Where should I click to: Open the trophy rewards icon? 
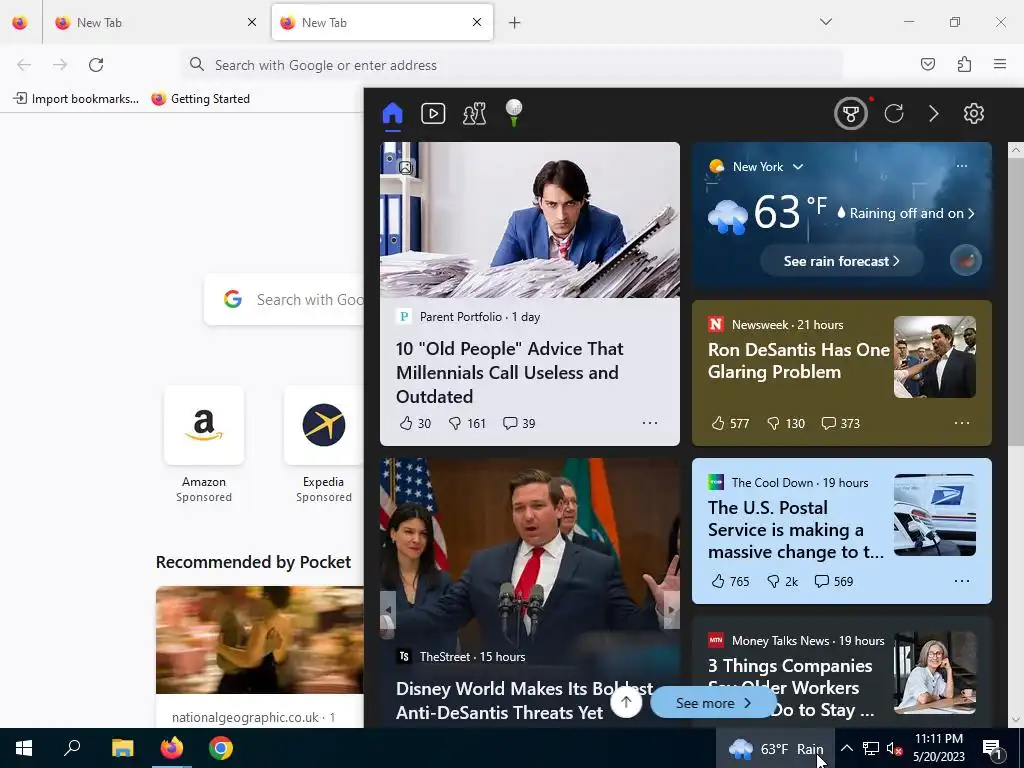850,114
